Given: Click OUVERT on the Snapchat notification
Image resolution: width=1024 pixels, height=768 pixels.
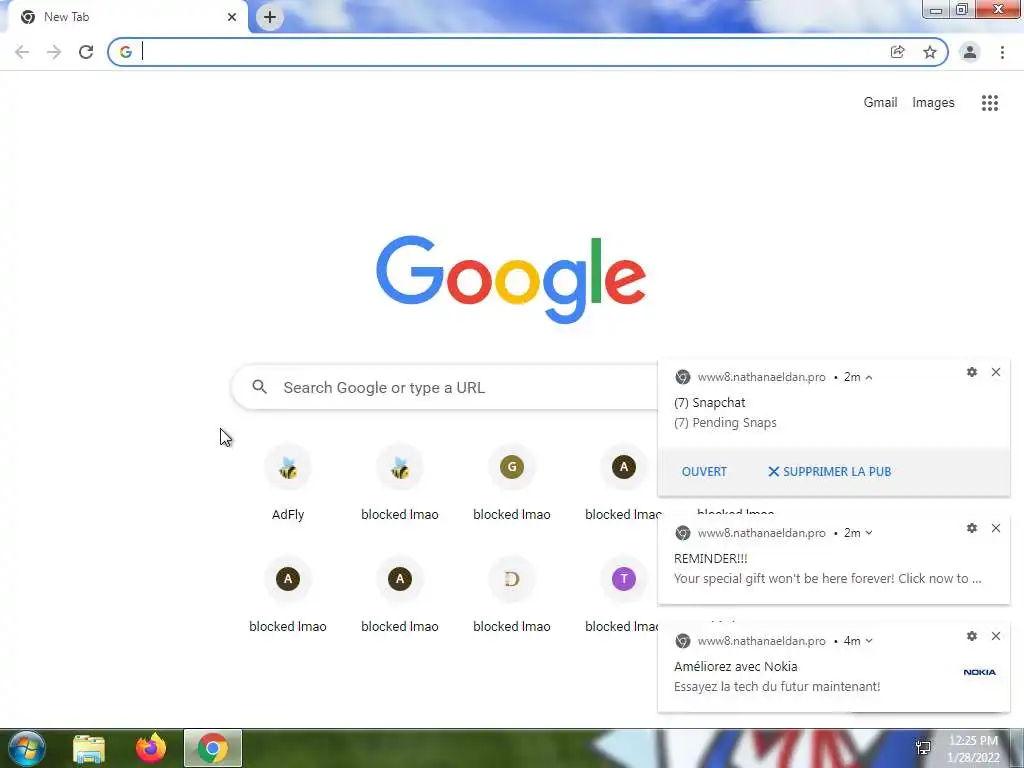Looking at the screenshot, I should pyautogui.click(x=704, y=472).
